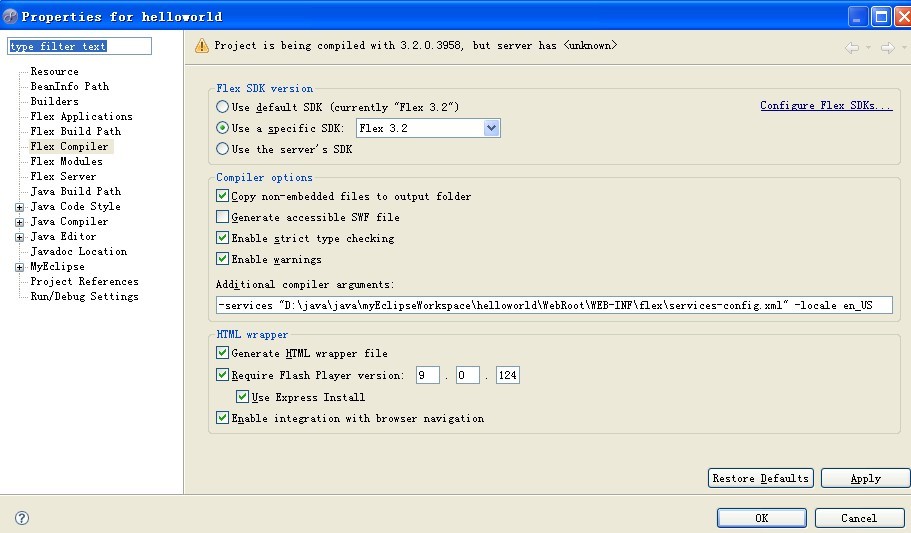This screenshot has height=533, width=911.
Task: Toggle Require Flash Player version checkbox
Action: click(223, 375)
